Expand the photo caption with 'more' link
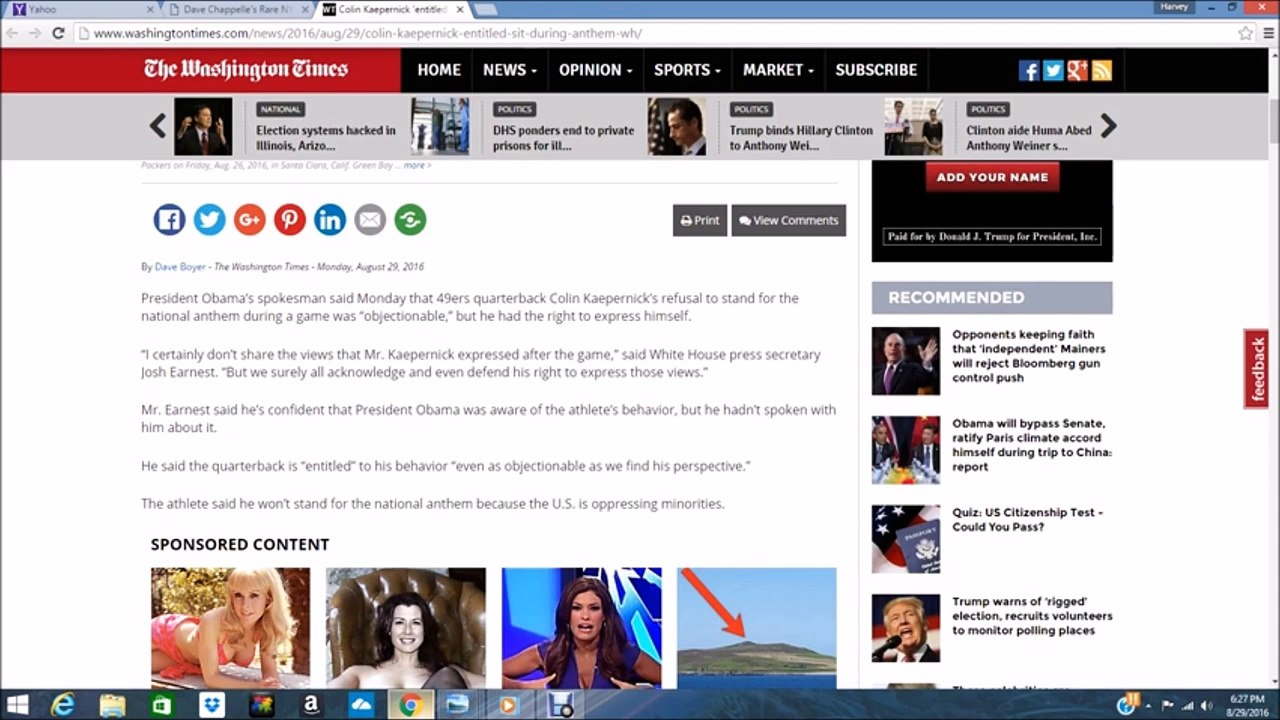The height and width of the screenshot is (720, 1280). (x=417, y=165)
